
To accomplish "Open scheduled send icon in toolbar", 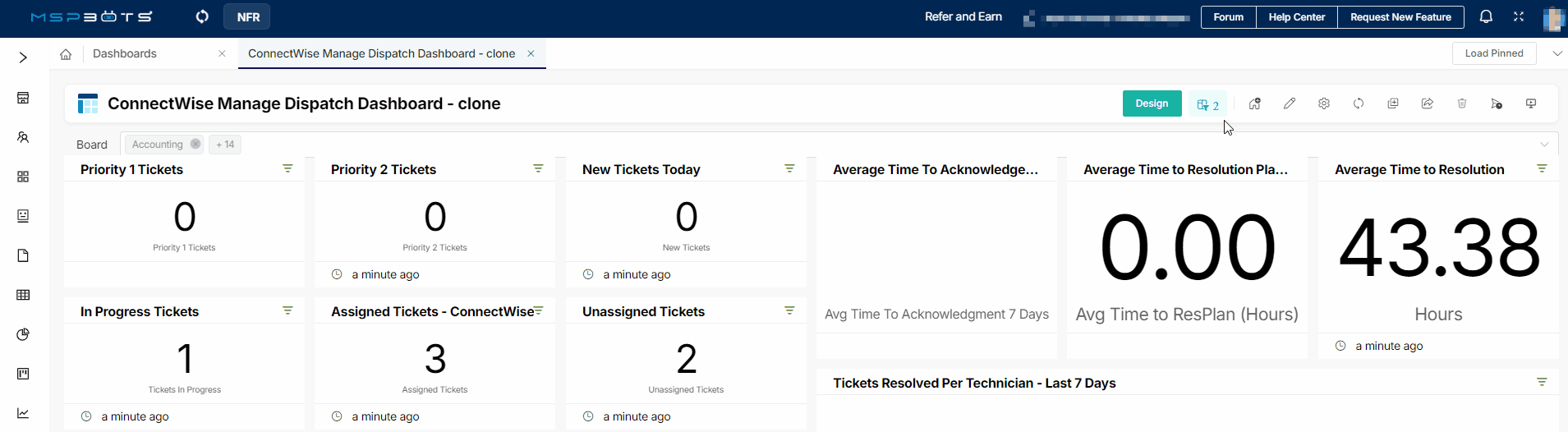I will [1497, 103].
